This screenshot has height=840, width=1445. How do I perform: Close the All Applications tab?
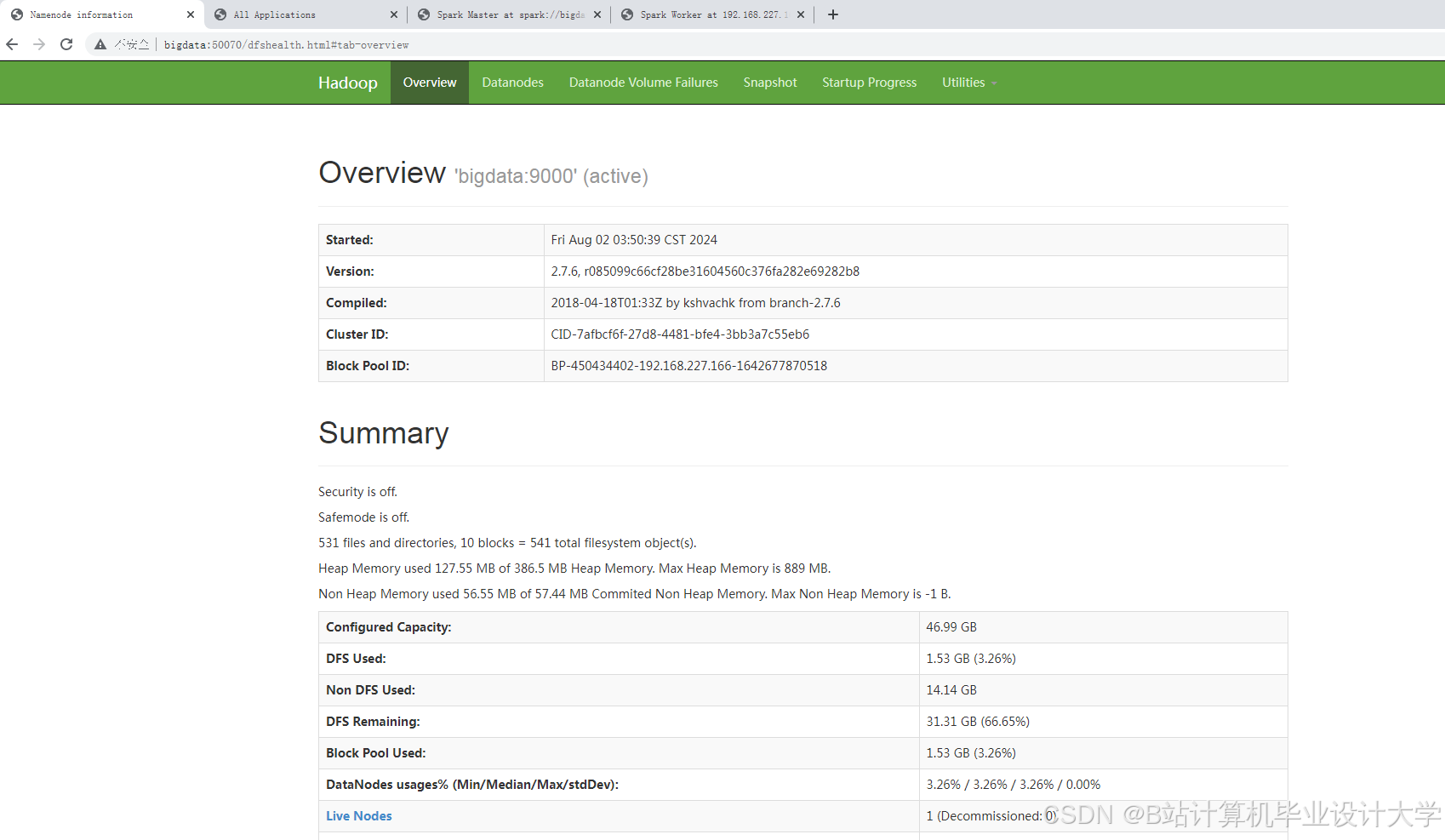394,14
